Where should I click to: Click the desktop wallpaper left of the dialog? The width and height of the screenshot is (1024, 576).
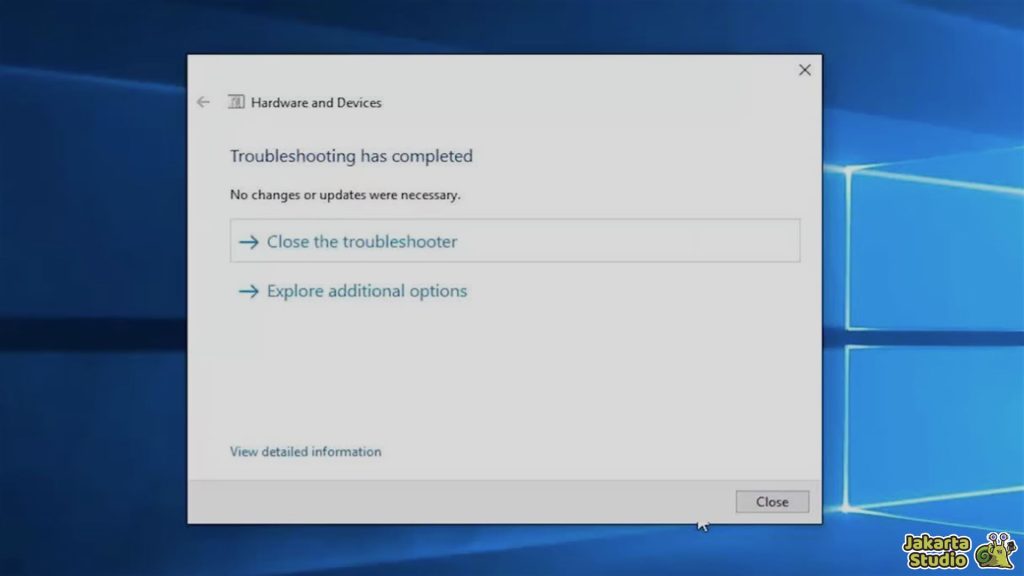click(x=90, y=300)
